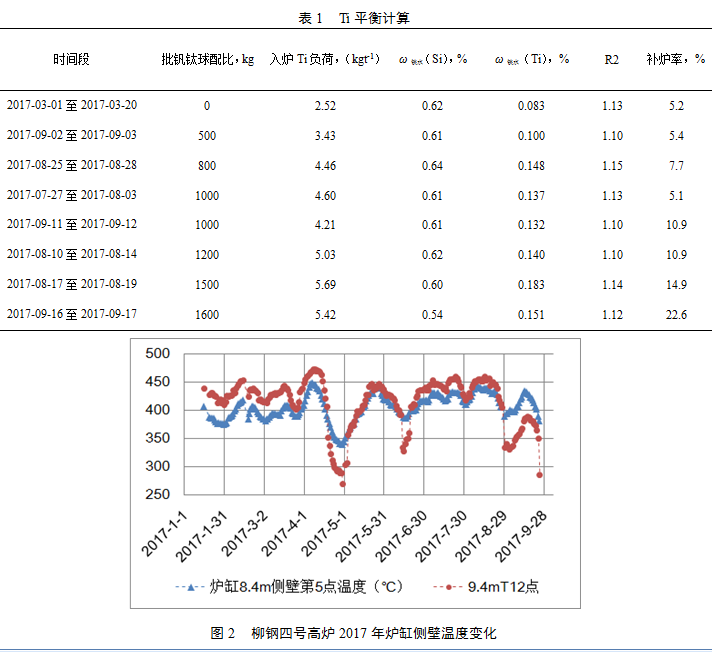Select the R2 column header
Screen dimensions: 712x652
tap(611, 59)
